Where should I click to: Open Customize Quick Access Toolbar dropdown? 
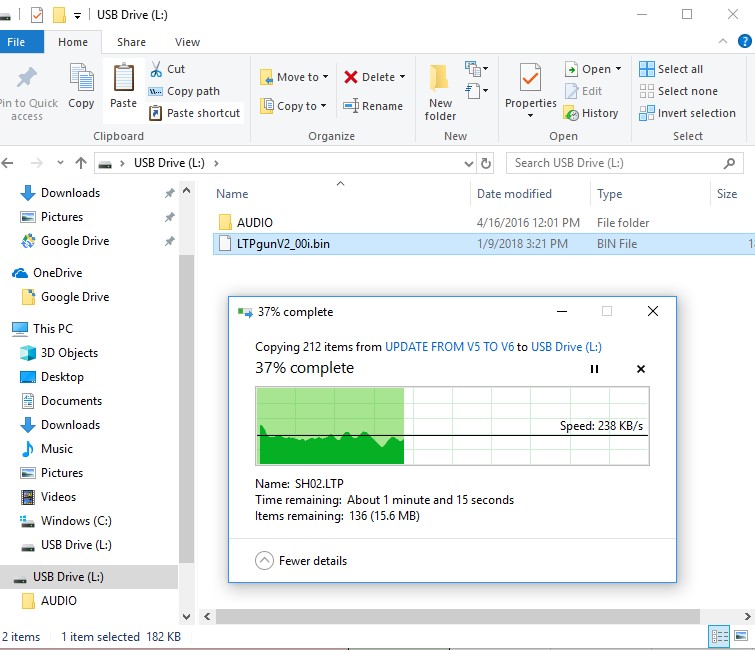point(77,16)
